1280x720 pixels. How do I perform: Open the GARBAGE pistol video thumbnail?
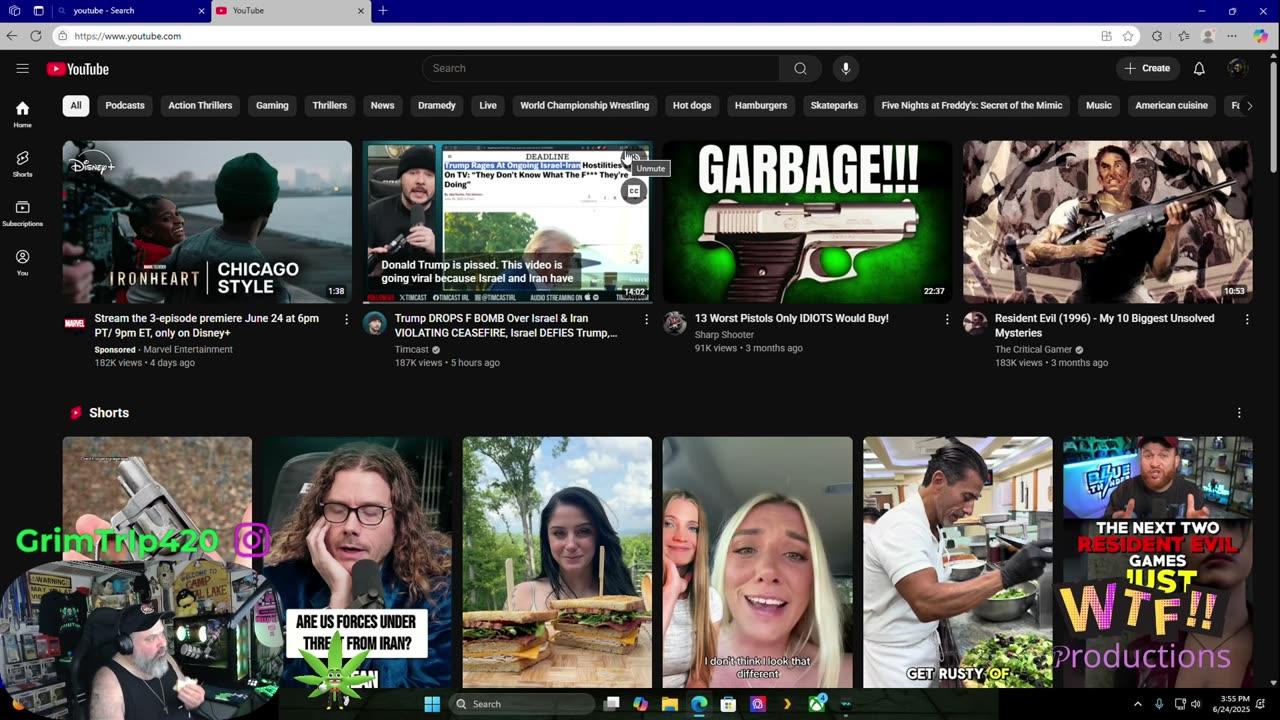[807, 222]
